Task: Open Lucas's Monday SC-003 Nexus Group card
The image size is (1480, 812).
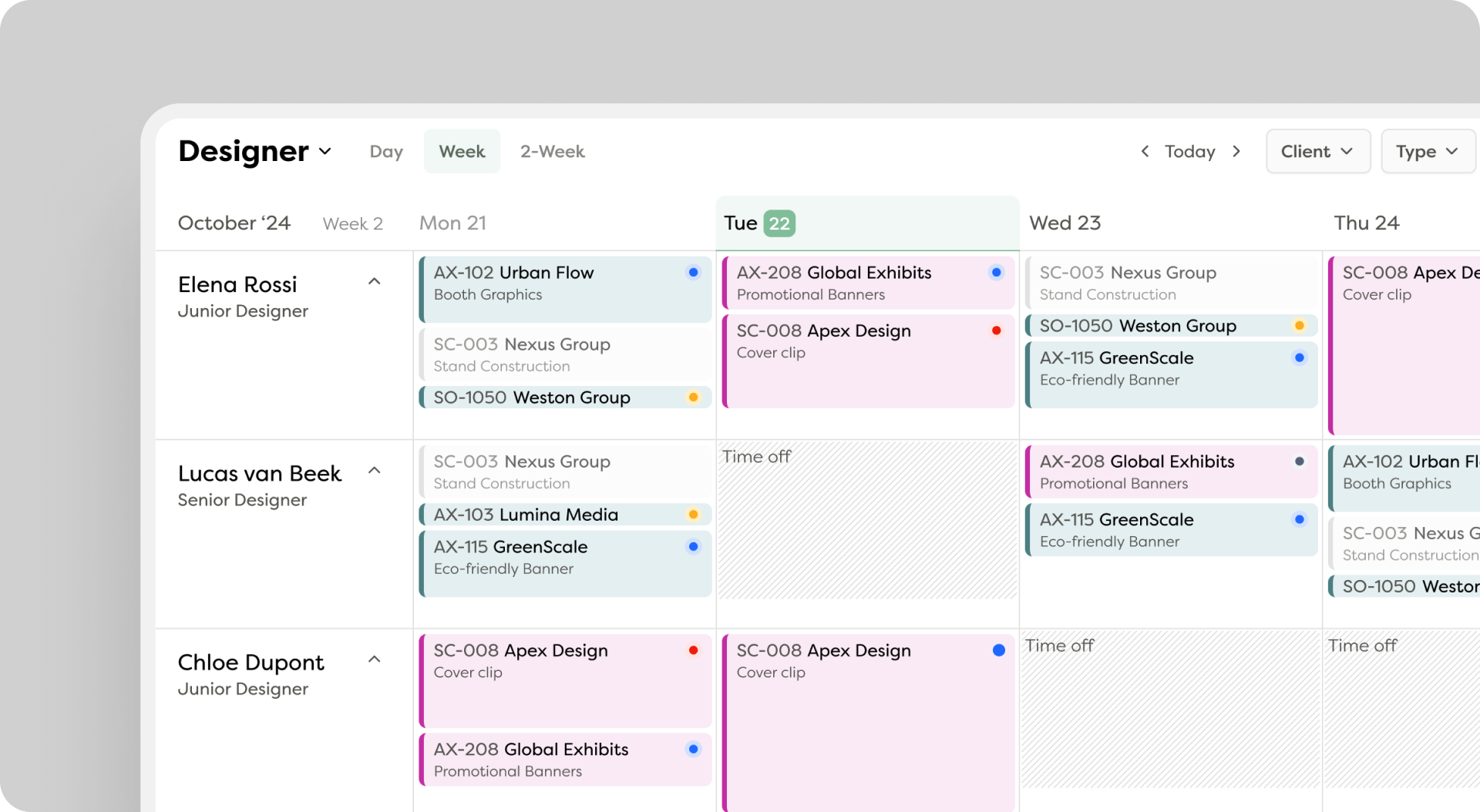Action: click(565, 471)
